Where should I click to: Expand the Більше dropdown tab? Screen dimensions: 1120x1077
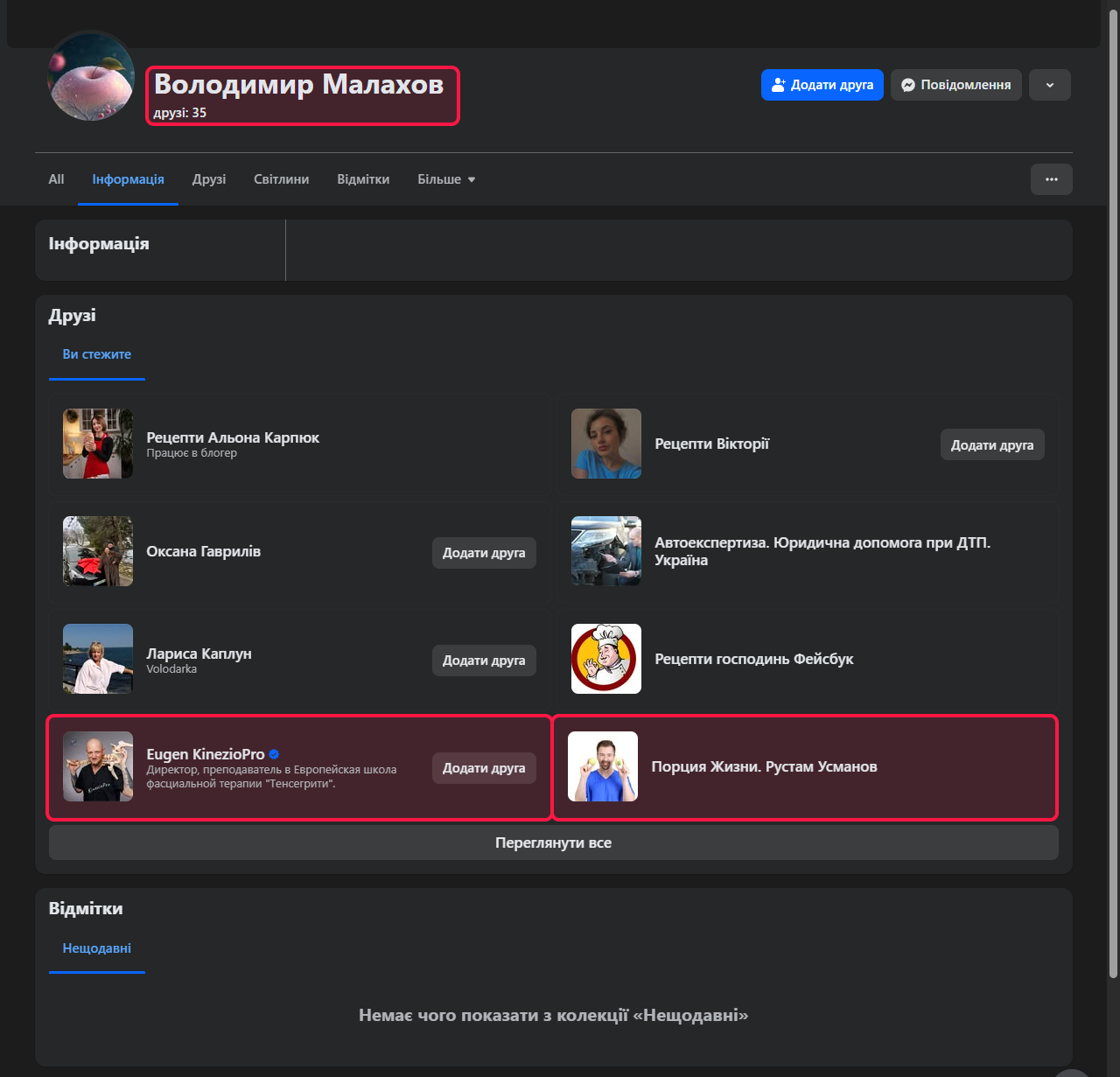[446, 179]
